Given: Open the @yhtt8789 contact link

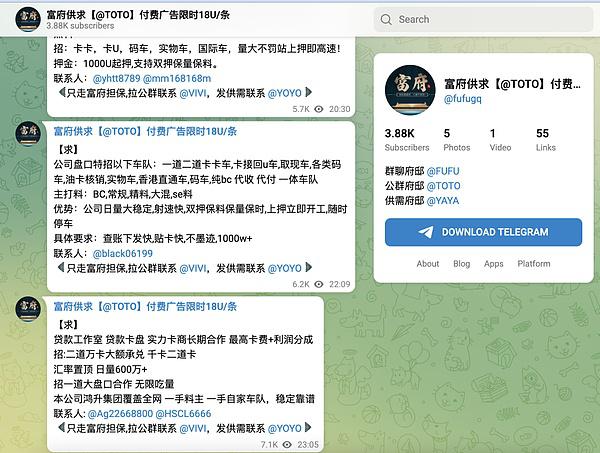Looking at the screenshot, I should click(116, 78).
